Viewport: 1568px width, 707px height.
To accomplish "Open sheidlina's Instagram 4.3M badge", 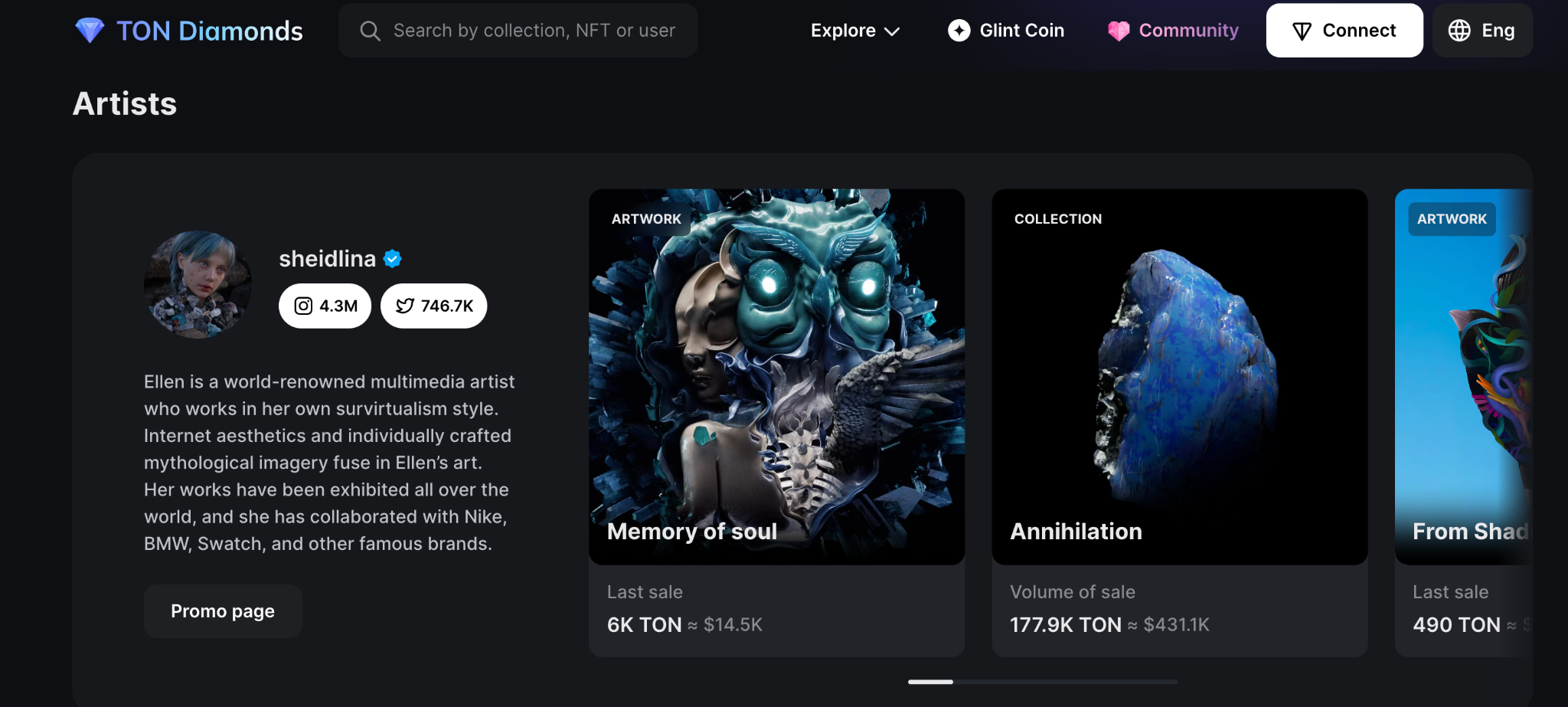I will pyautogui.click(x=325, y=306).
